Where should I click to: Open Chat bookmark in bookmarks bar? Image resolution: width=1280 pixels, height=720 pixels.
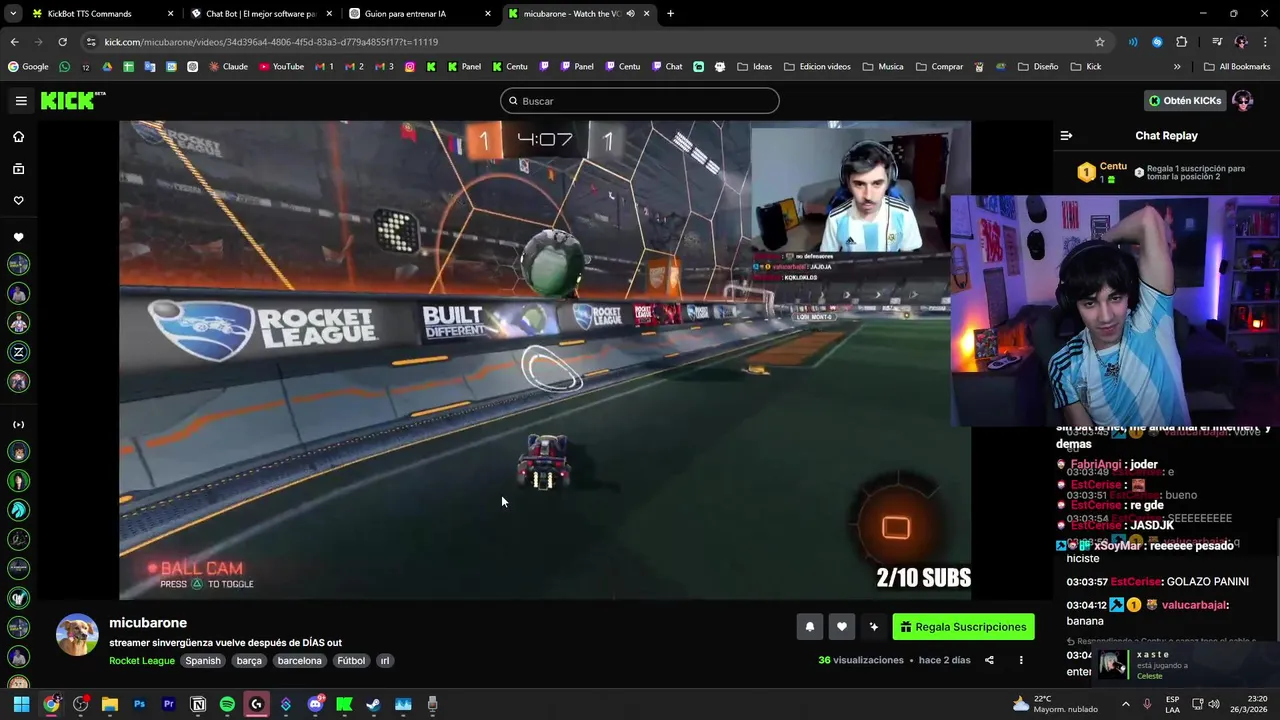tap(667, 67)
